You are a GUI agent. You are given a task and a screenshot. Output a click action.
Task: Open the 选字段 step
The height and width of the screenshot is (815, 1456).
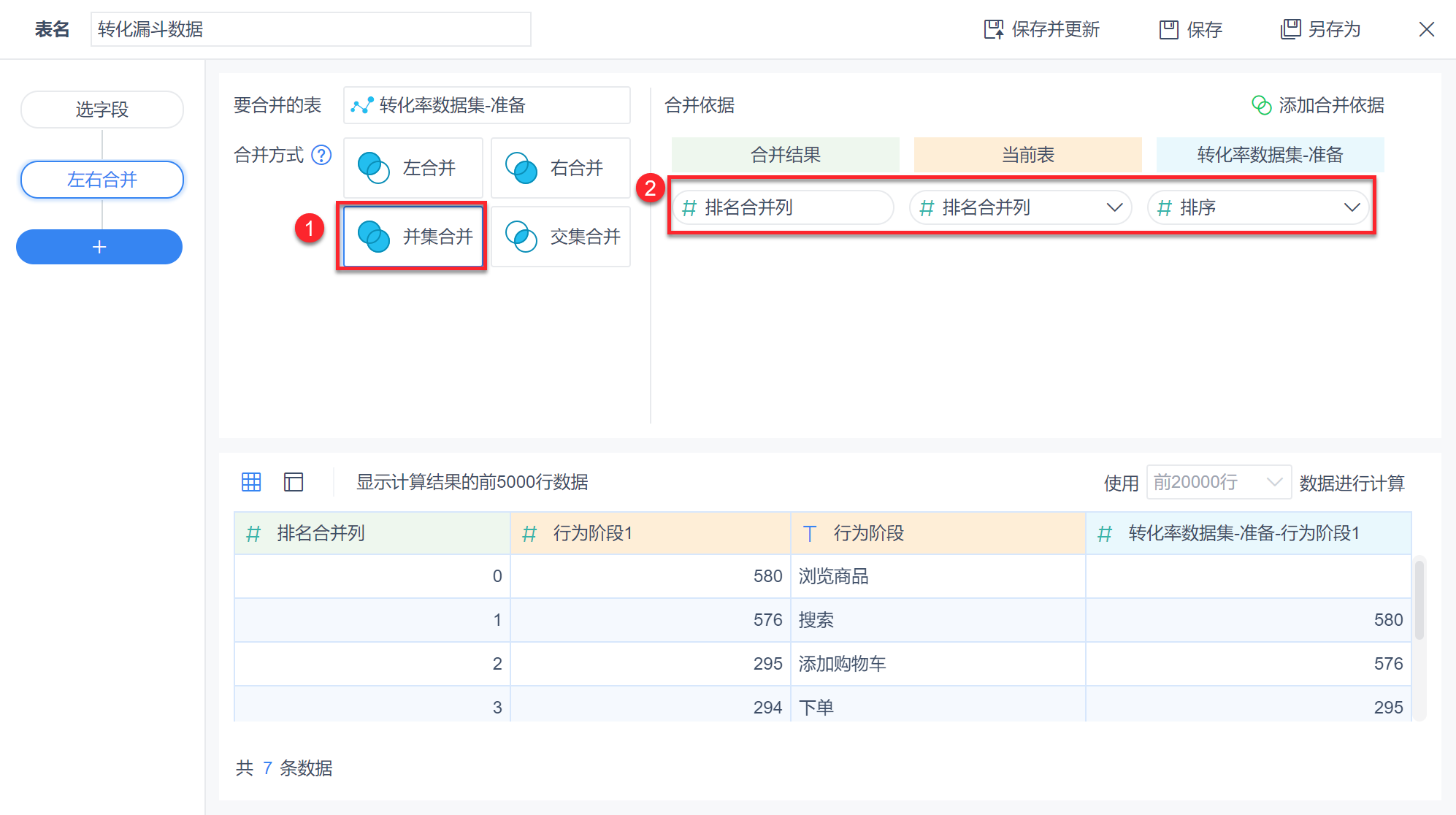click(102, 110)
